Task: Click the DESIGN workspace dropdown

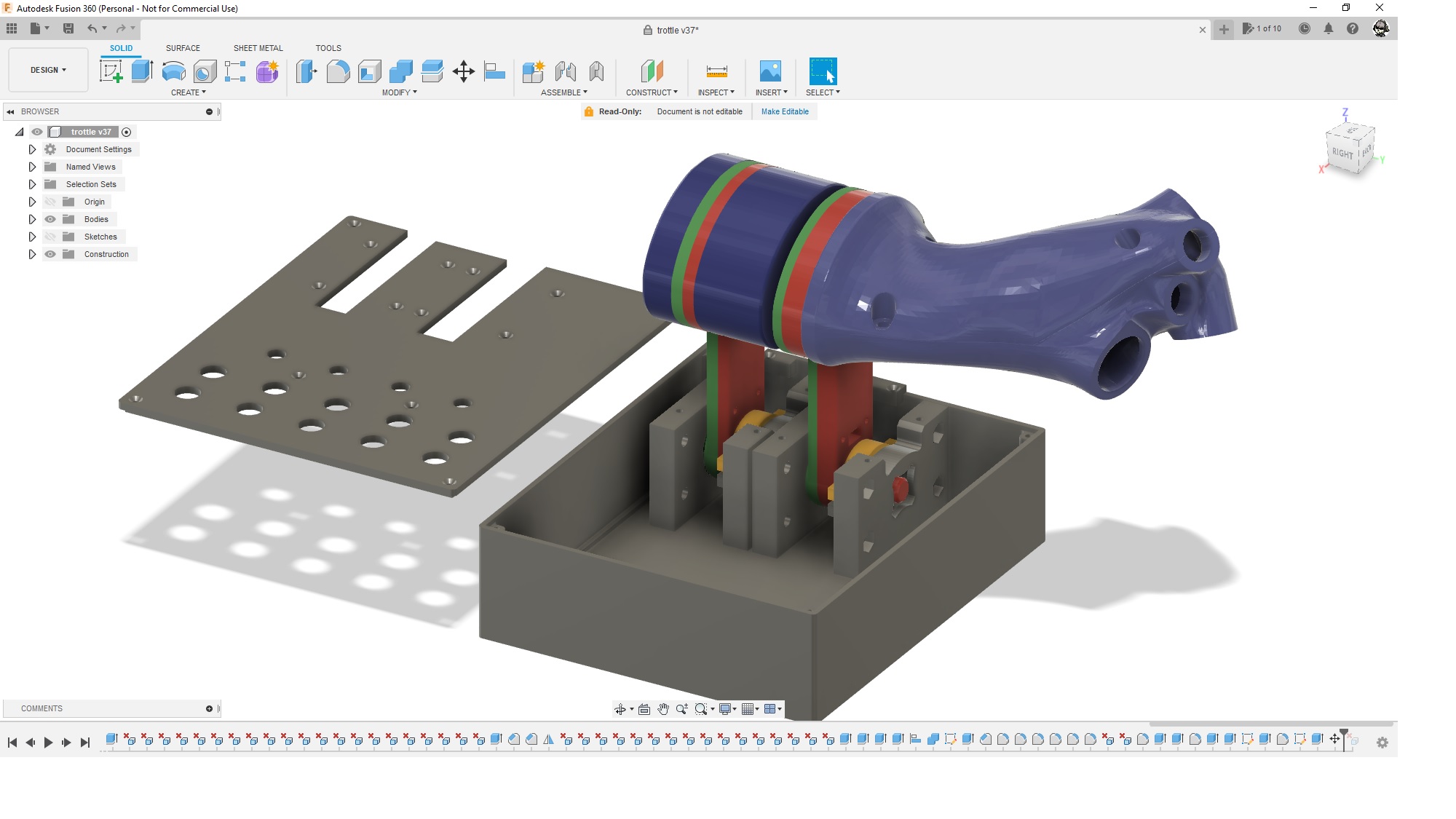Action: point(47,70)
